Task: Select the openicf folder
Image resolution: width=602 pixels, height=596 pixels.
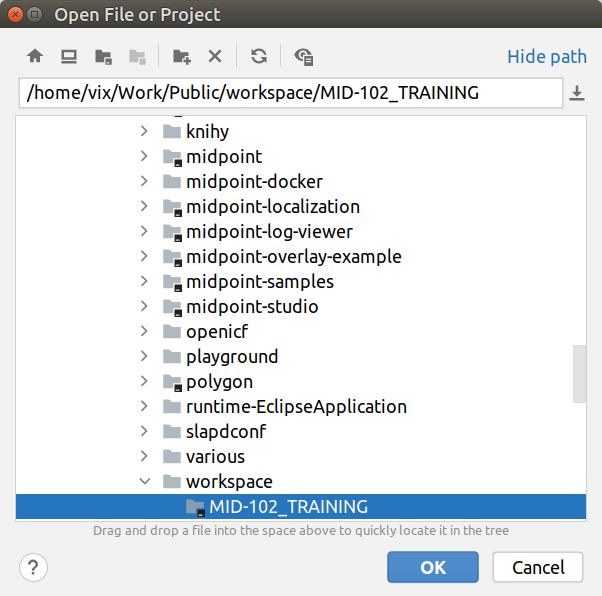Action: click(x=301, y=331)
